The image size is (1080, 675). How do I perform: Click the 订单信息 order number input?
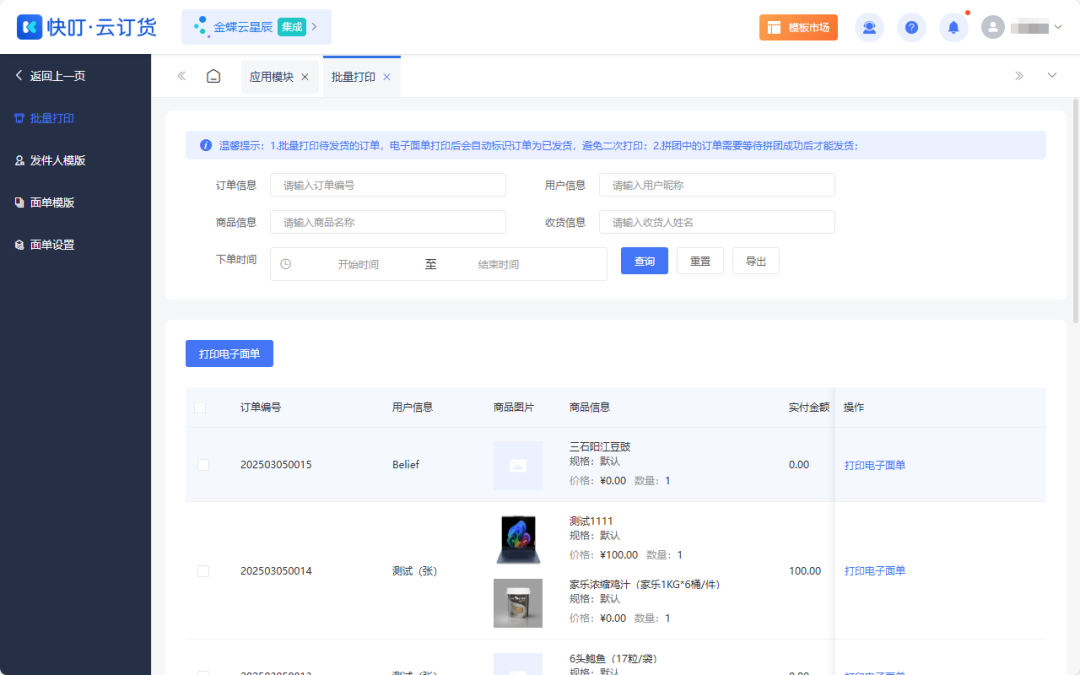point(387,185)
